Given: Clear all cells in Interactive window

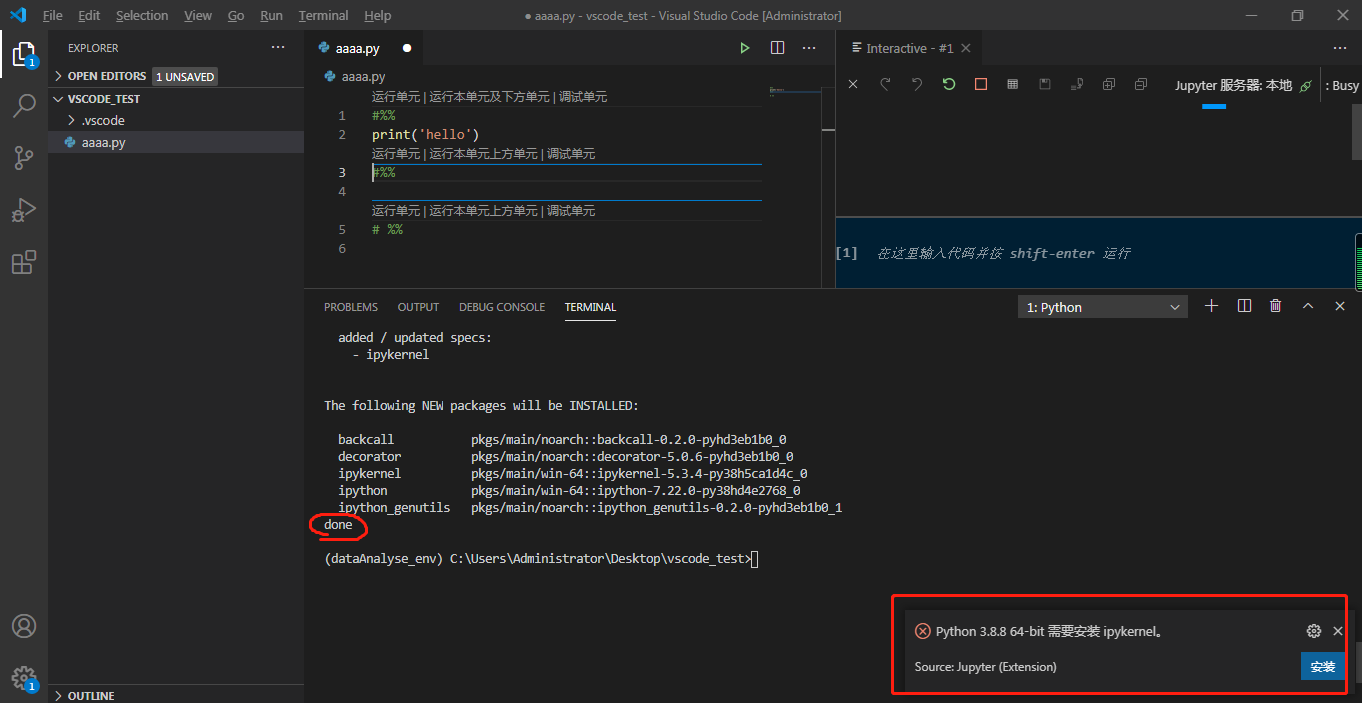Looking at the screenshot, I should [x=853, y=85].
